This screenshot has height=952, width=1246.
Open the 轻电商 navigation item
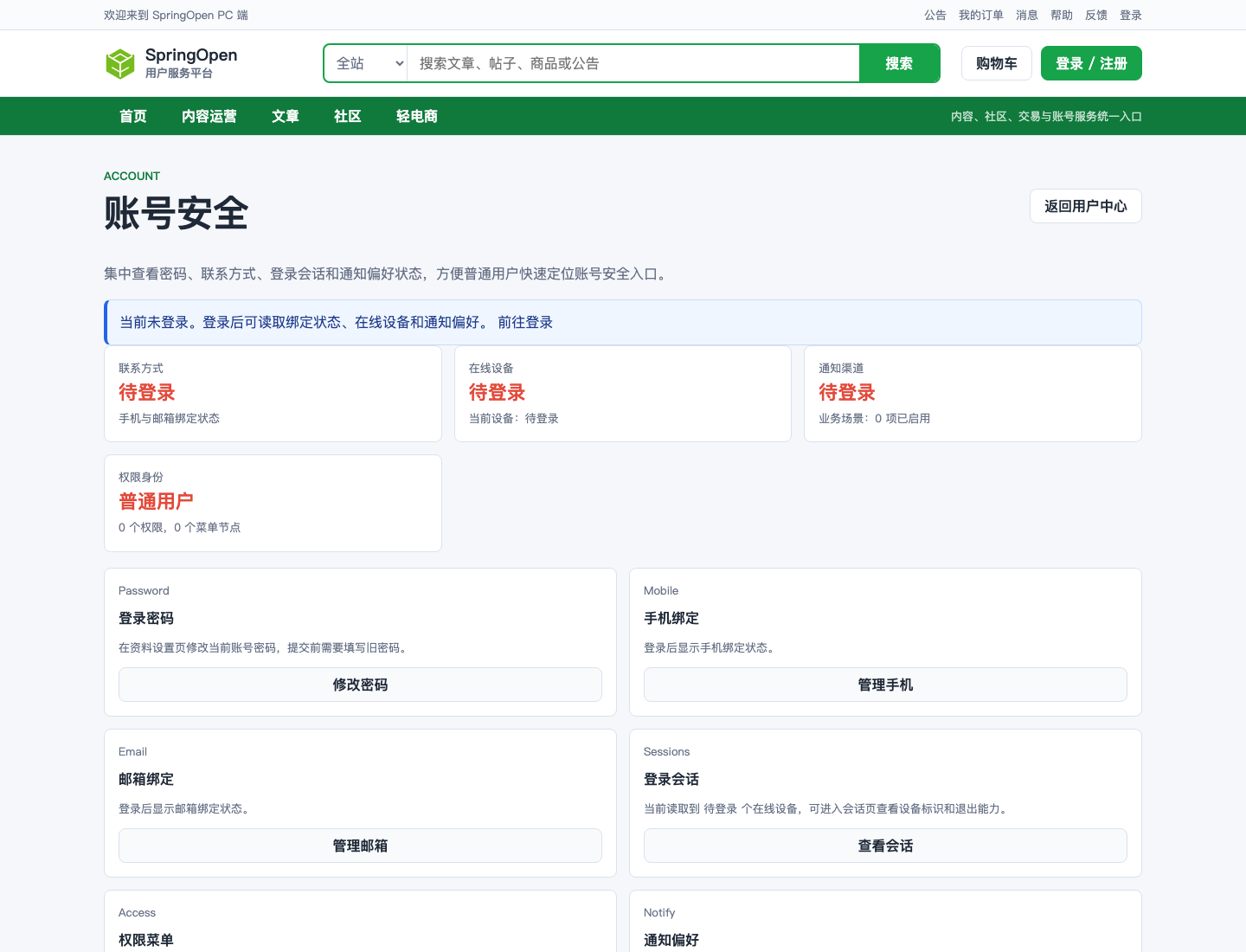coord(417,116)
